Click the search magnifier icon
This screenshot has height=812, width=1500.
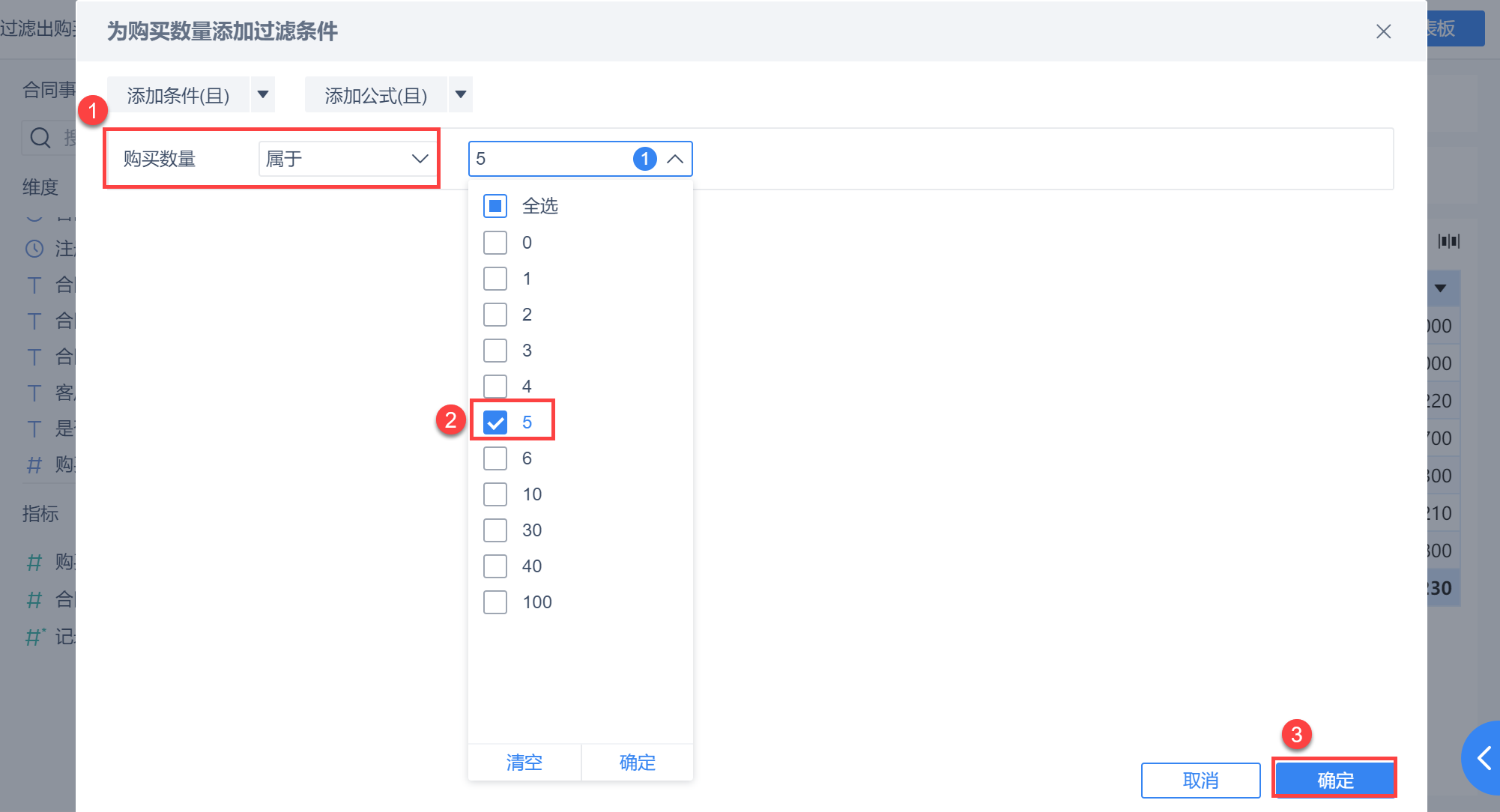click(40, 138)
